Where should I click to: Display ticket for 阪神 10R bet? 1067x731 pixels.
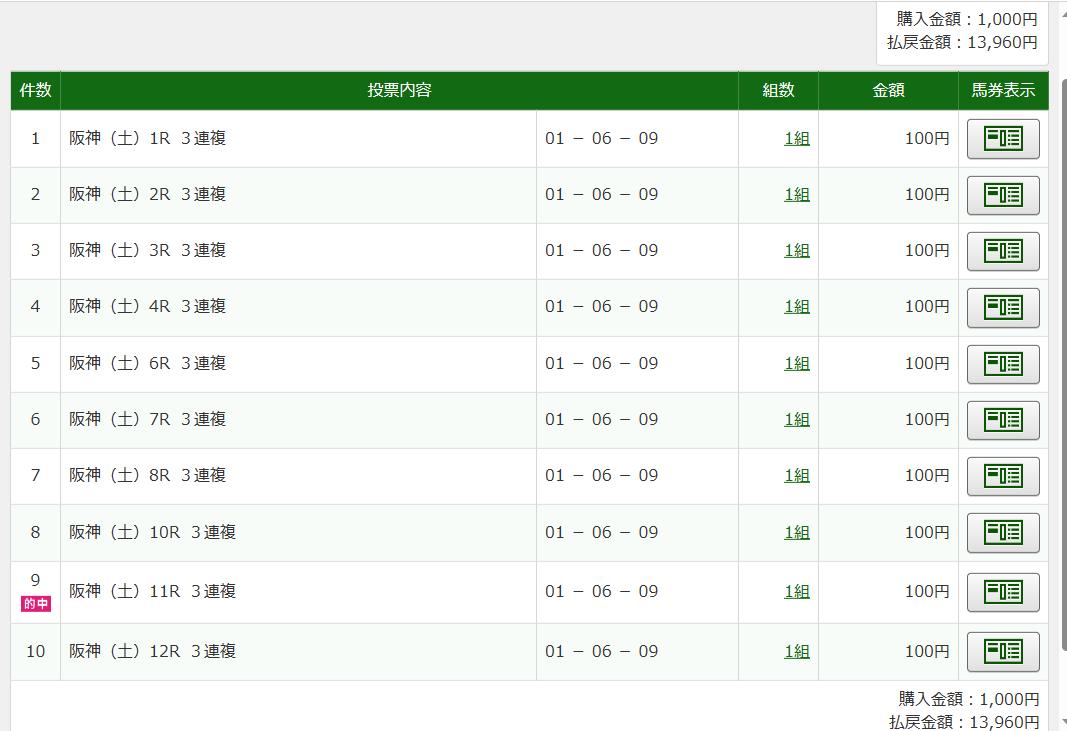[x=1003, y=533]
